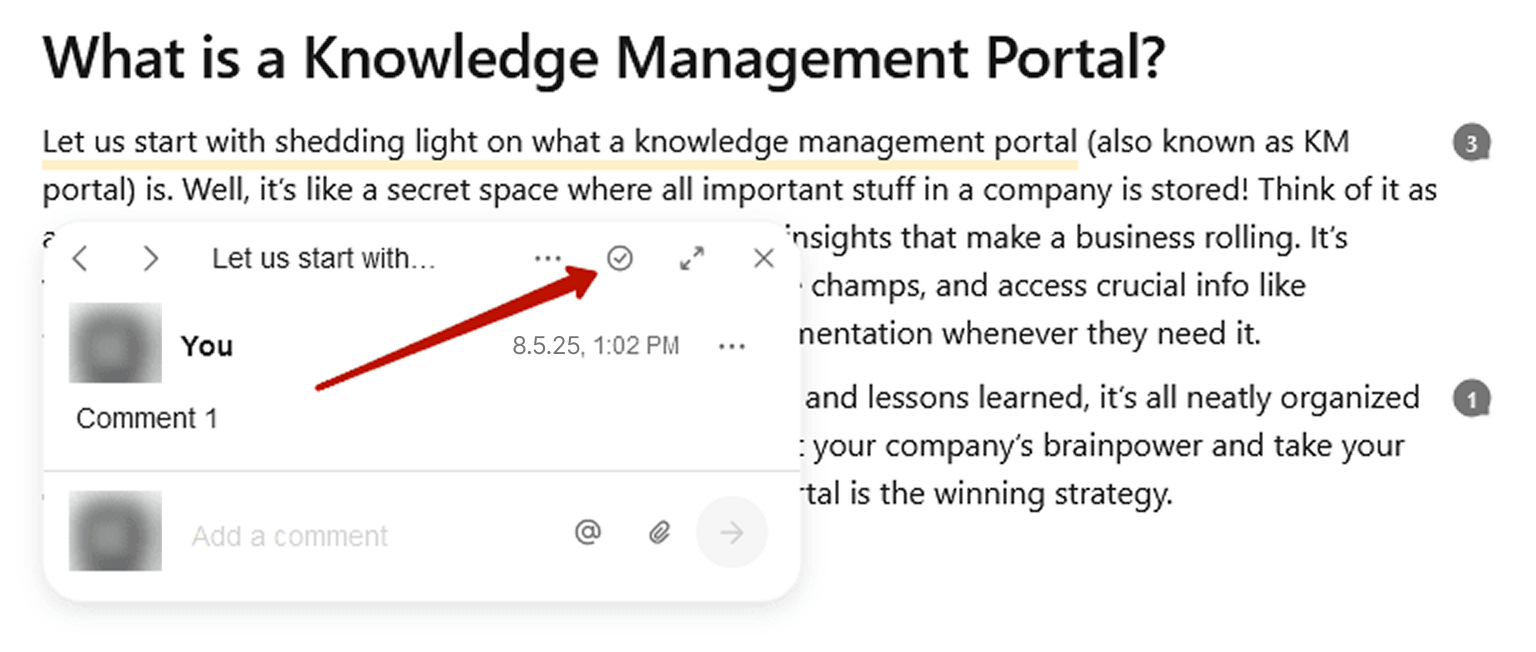Open the comment badge showing 1
1536x652 pixels.
(x=1471, y=400)
